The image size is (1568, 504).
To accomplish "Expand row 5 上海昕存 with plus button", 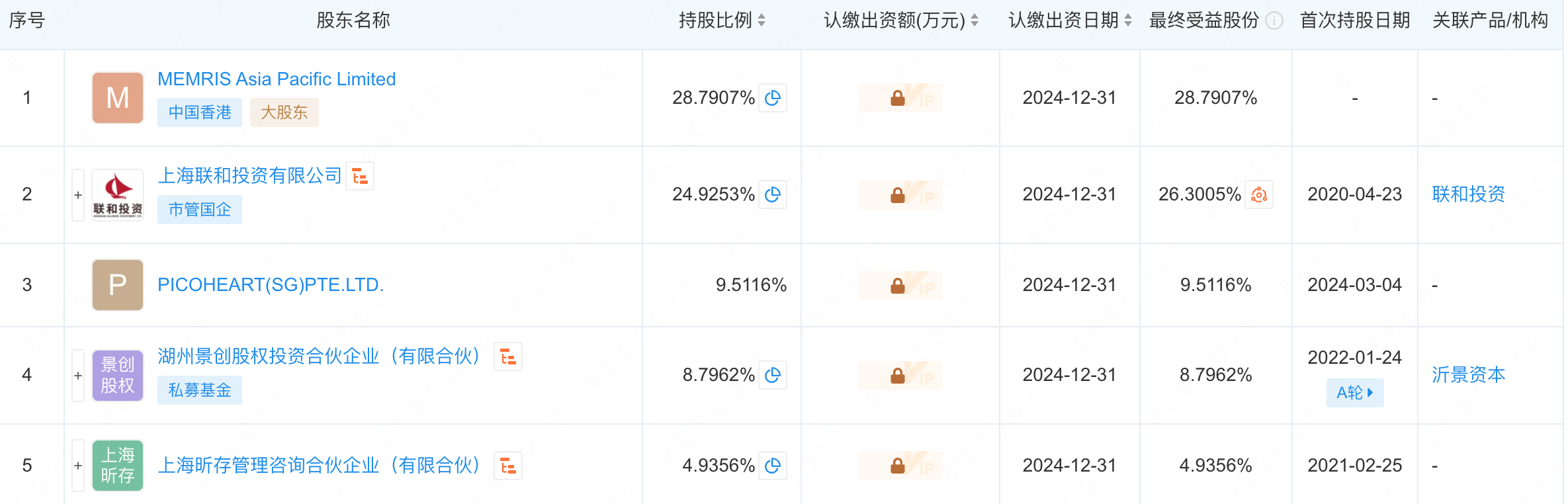I will 78,466.
